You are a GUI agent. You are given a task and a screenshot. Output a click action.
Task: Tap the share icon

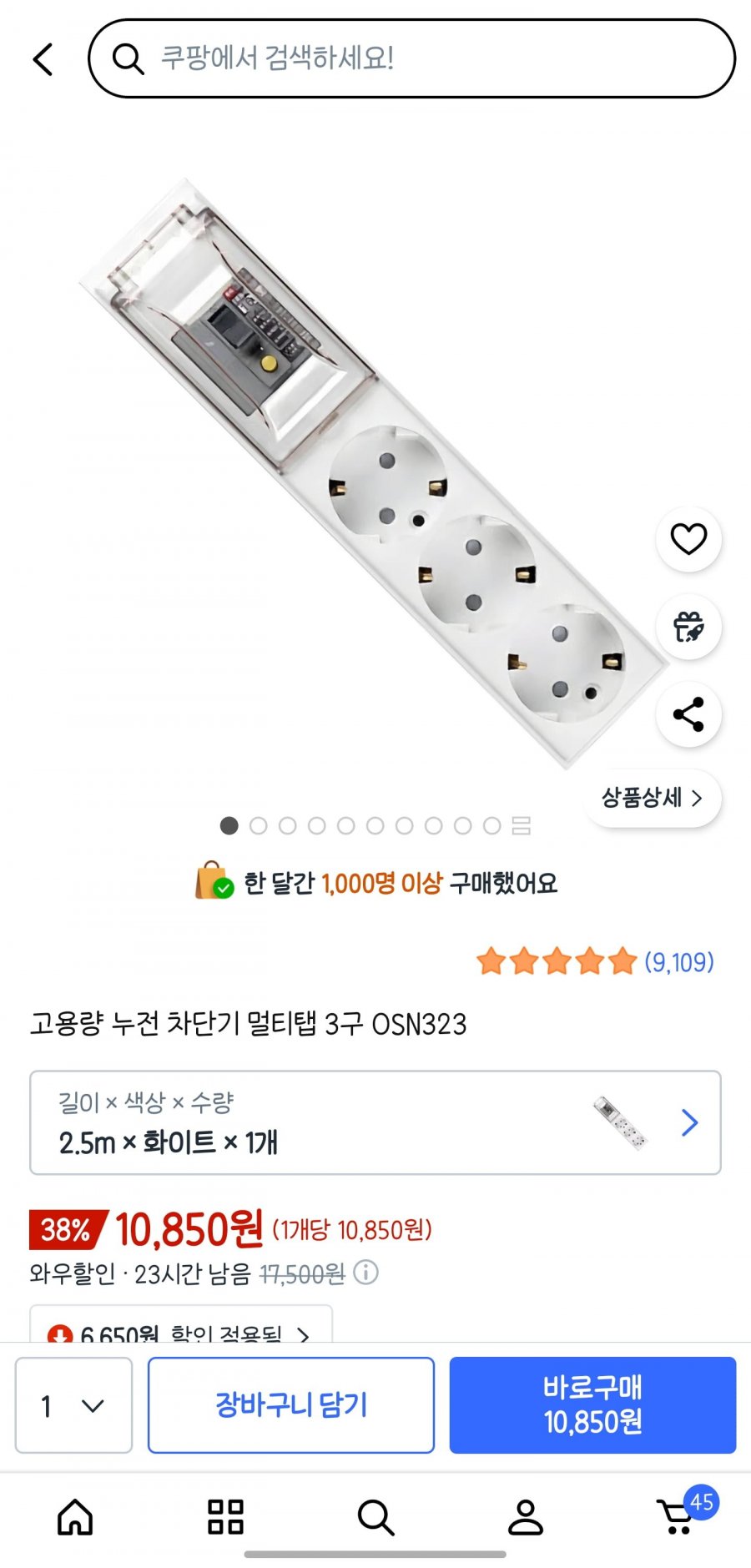click(x=688, y=715)
